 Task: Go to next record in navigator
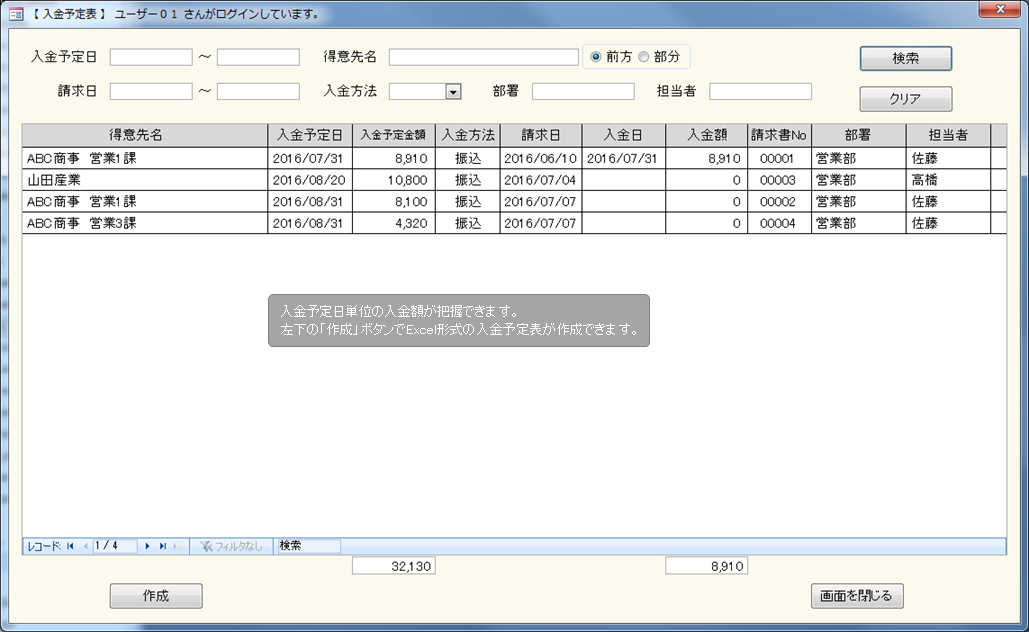coord(148,546)
